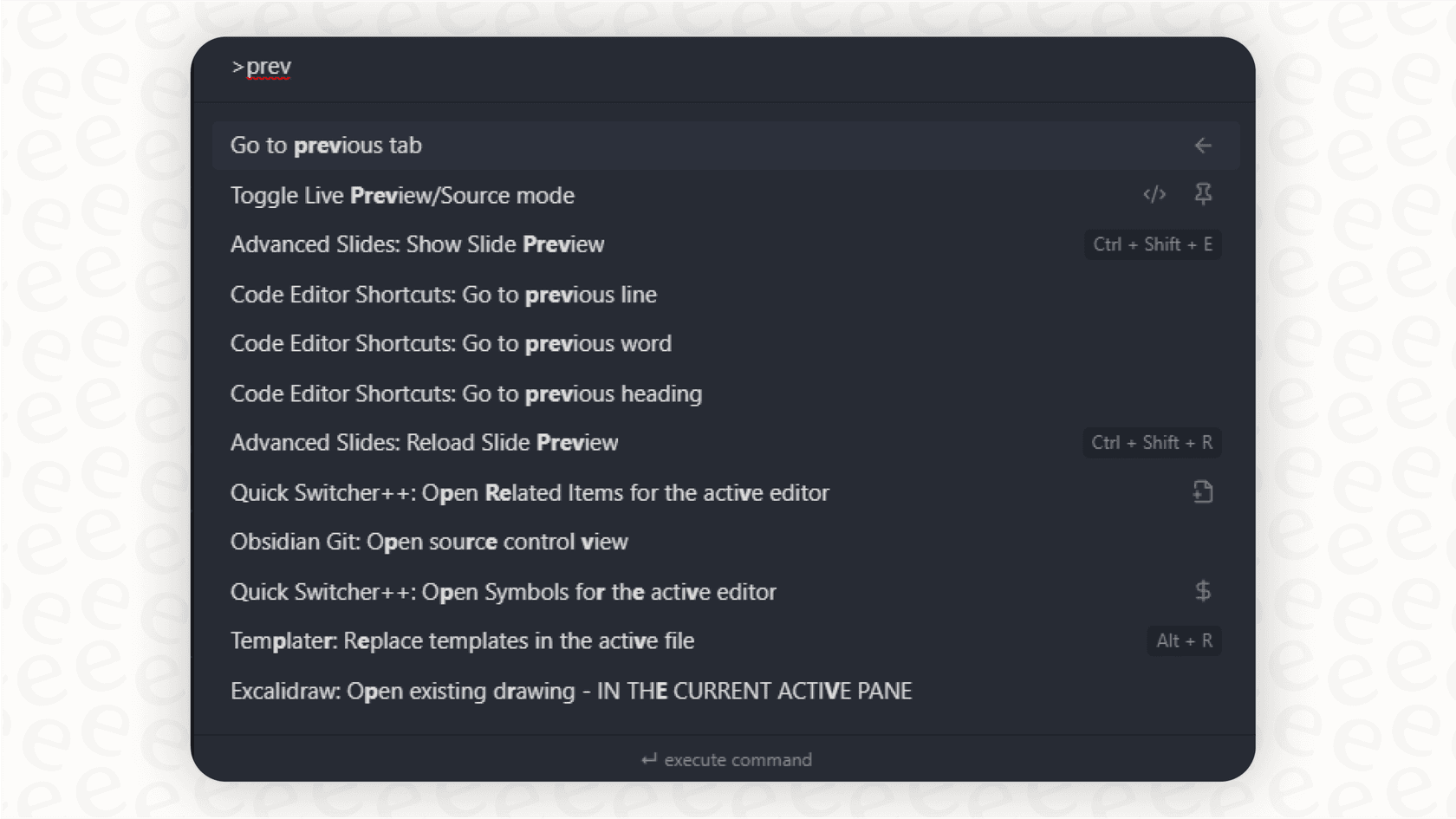Select 'Code Editor Shortcuts: Go to previous line'

[443, 295]
